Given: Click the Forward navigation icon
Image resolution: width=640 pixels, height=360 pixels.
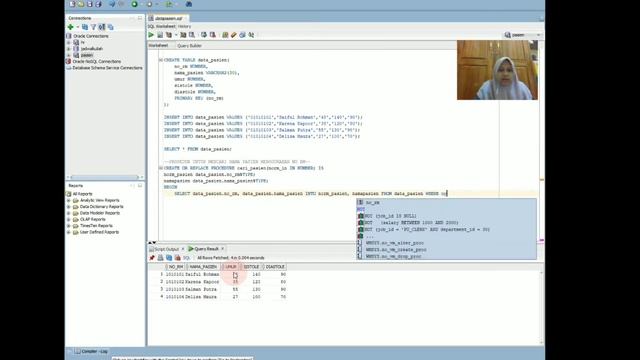Looking at the screenshot, I should pyautogui.click(x=149, y=4).
